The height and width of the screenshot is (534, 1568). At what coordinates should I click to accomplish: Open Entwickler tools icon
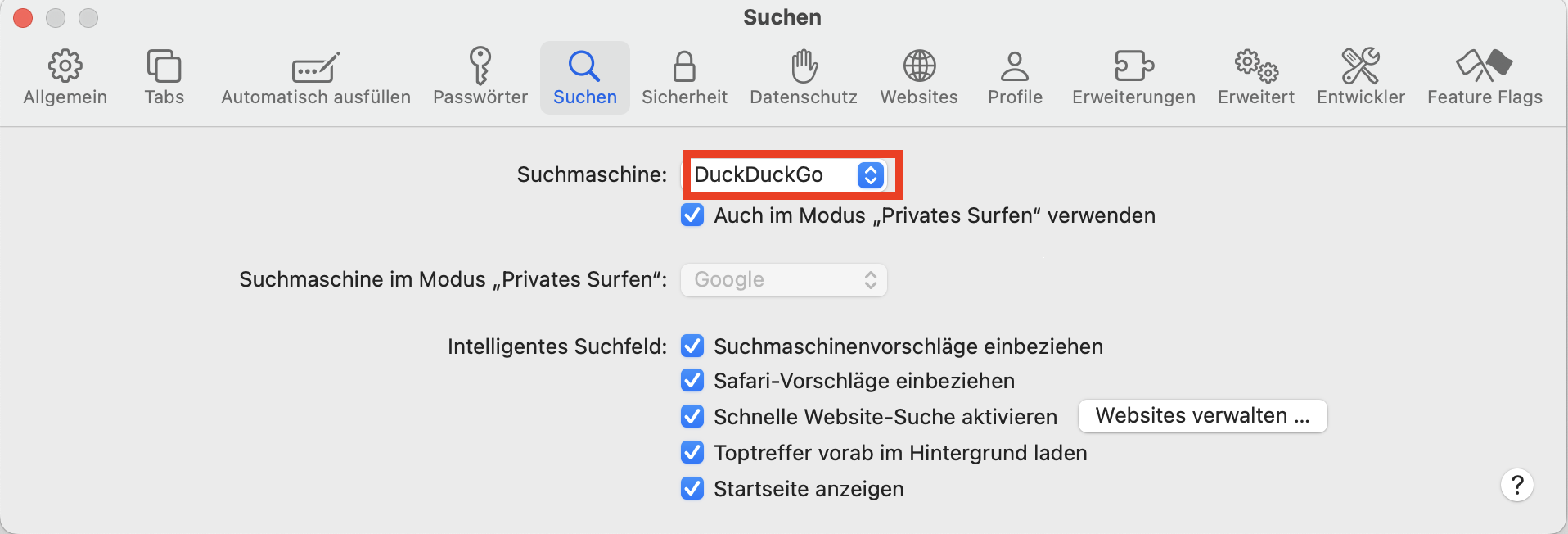[1360, 66]
